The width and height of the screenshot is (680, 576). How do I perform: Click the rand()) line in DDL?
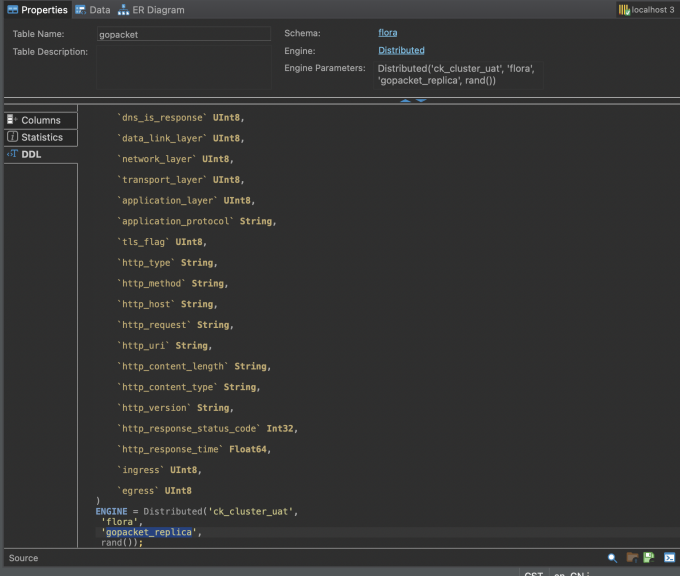coord(122,543)
